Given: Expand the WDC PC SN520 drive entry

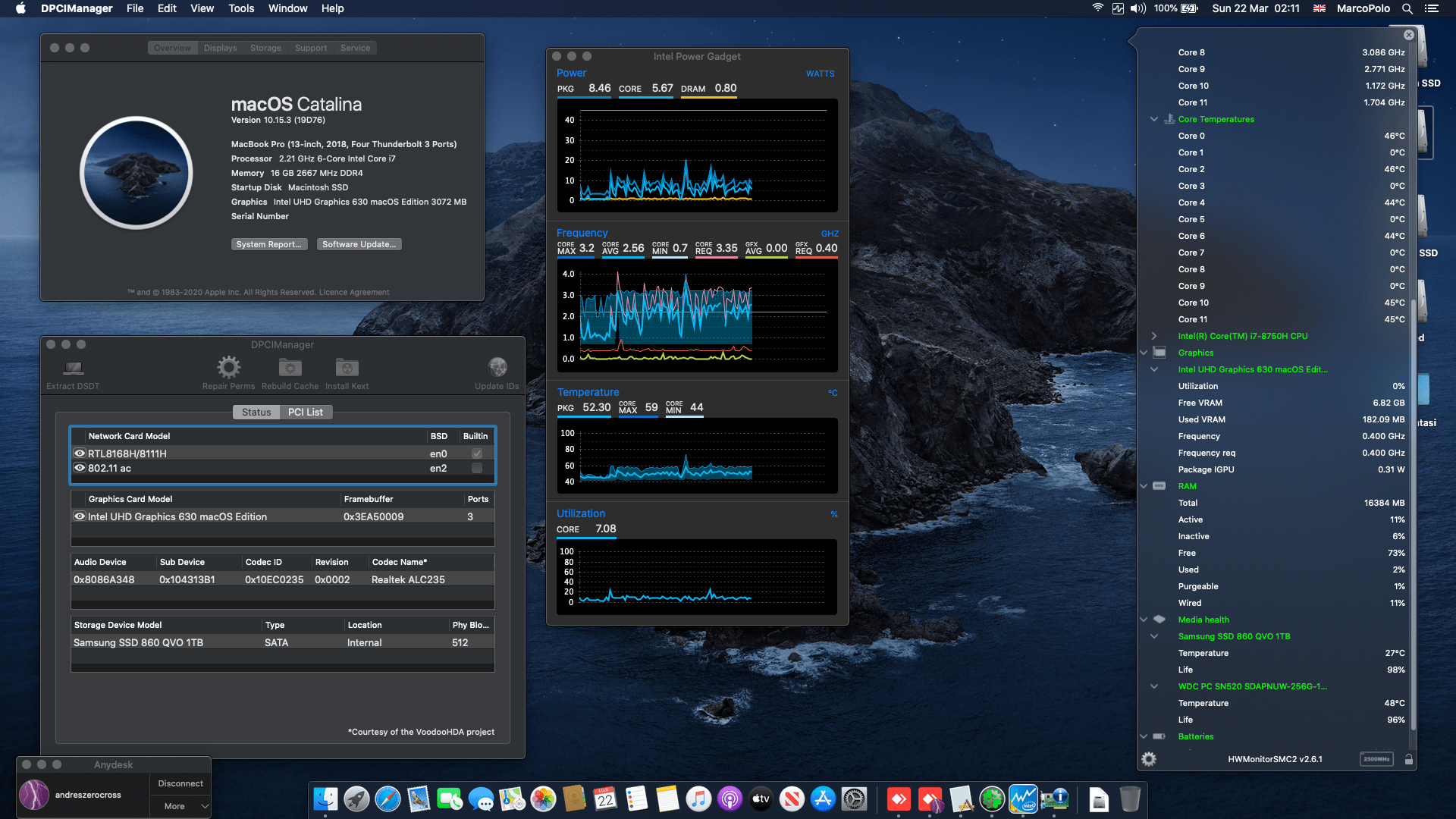Looking at the screenshot, I should 1153,686.
